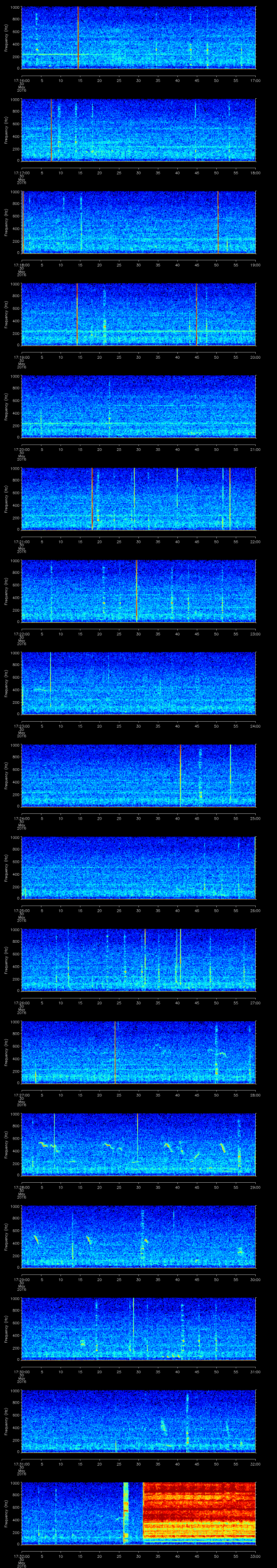The width and height of the screenshot is (277, 1568).
Task: Click the '17:29:00' start time label
Action: click(x=21, y=1279)
